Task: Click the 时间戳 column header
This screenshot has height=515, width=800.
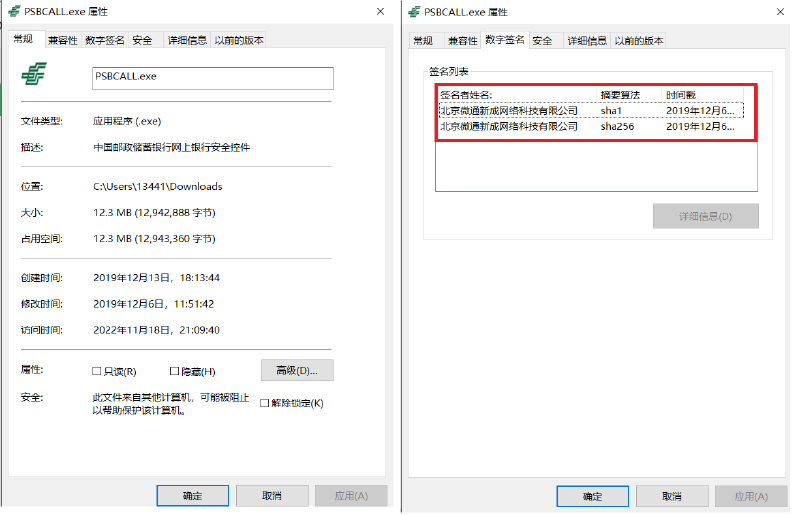Action: (x=703, y=95)
